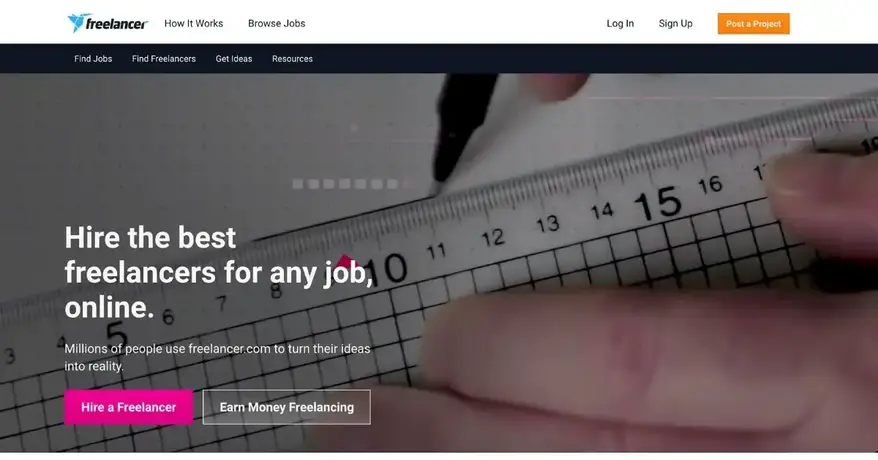Open the Get Ideas menu item

pyautogui.click(x=234, y=59)
